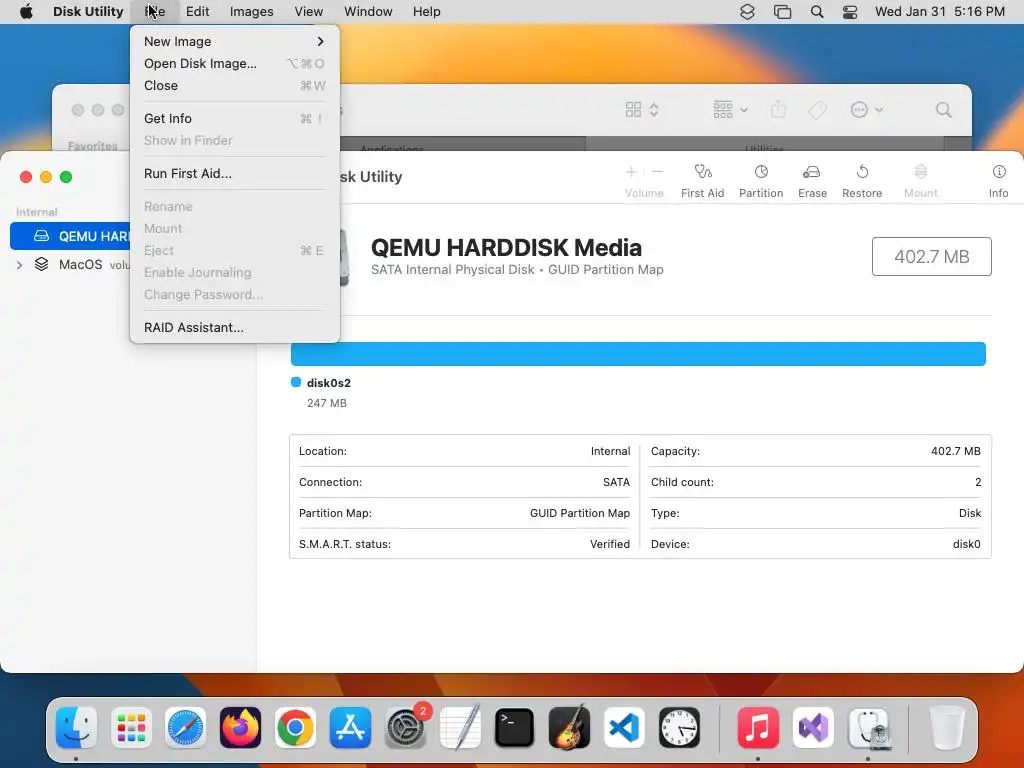Open Visual Studio from the Dock

(813, 728)
